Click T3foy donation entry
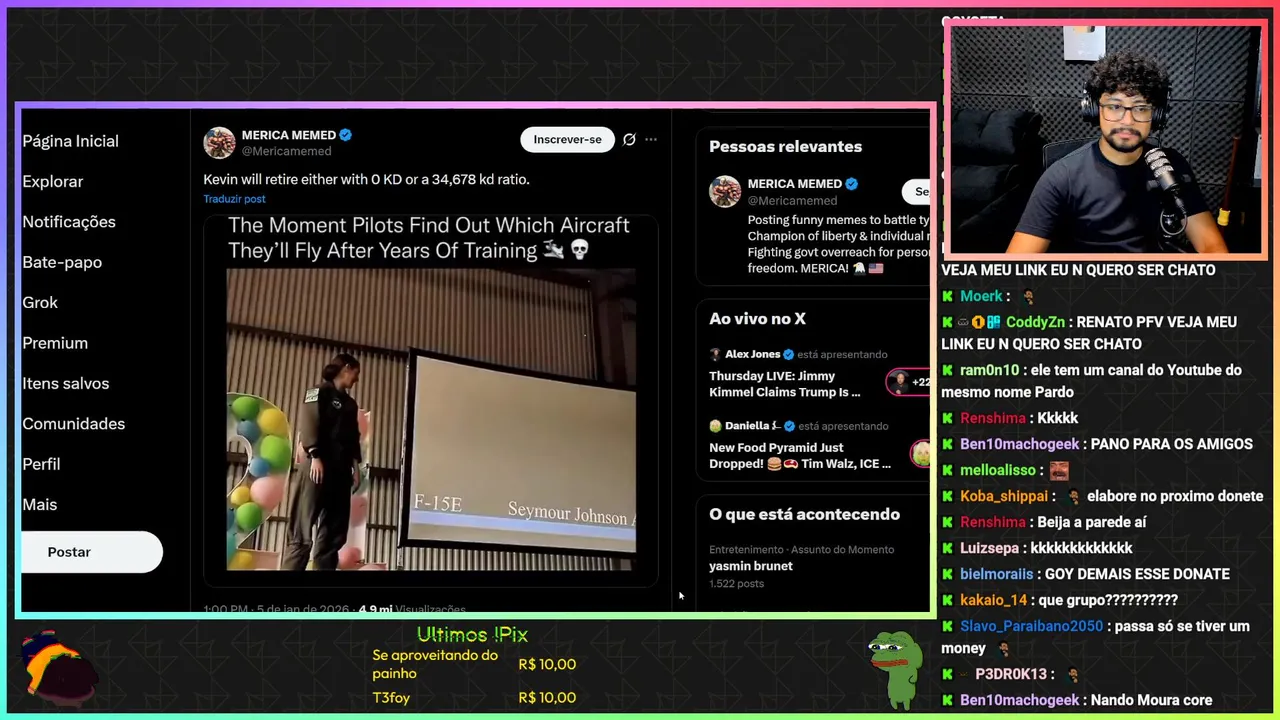 [391, 698]
